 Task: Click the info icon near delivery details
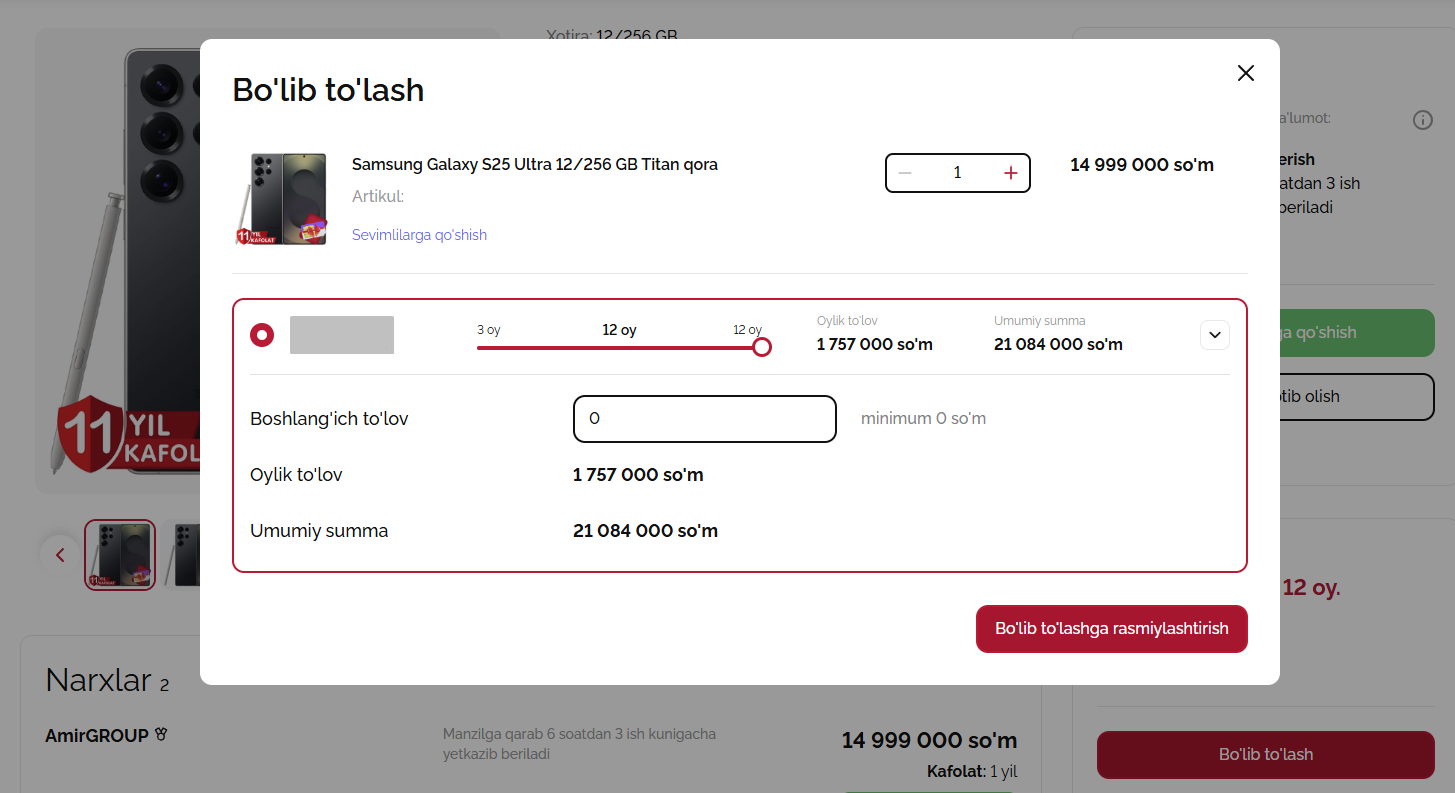tap(1422, 120)
